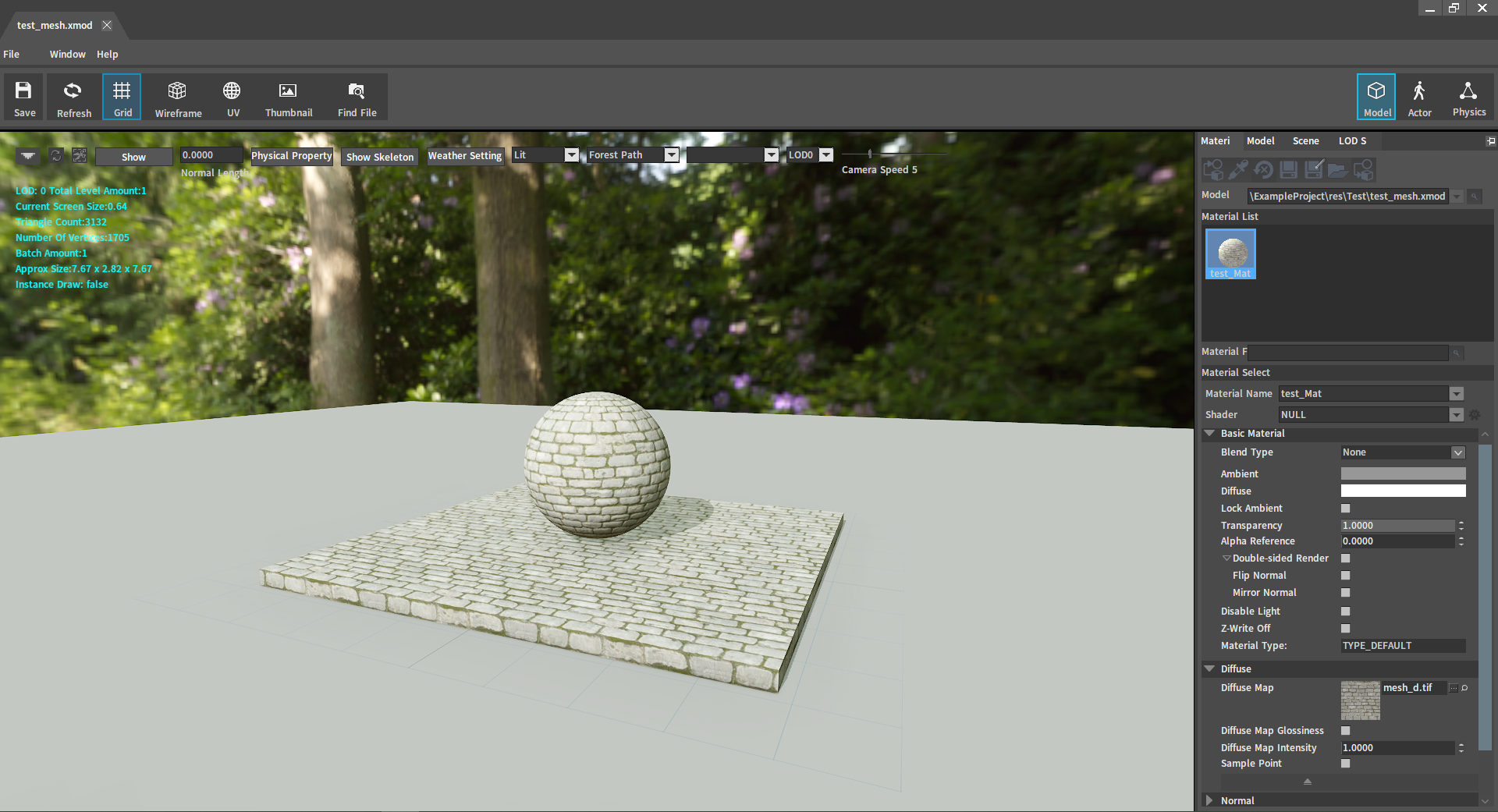Switch to Actor mode
Image resolution: width=1498 pixels, height=812 pixels.
tap(1419, 98)
